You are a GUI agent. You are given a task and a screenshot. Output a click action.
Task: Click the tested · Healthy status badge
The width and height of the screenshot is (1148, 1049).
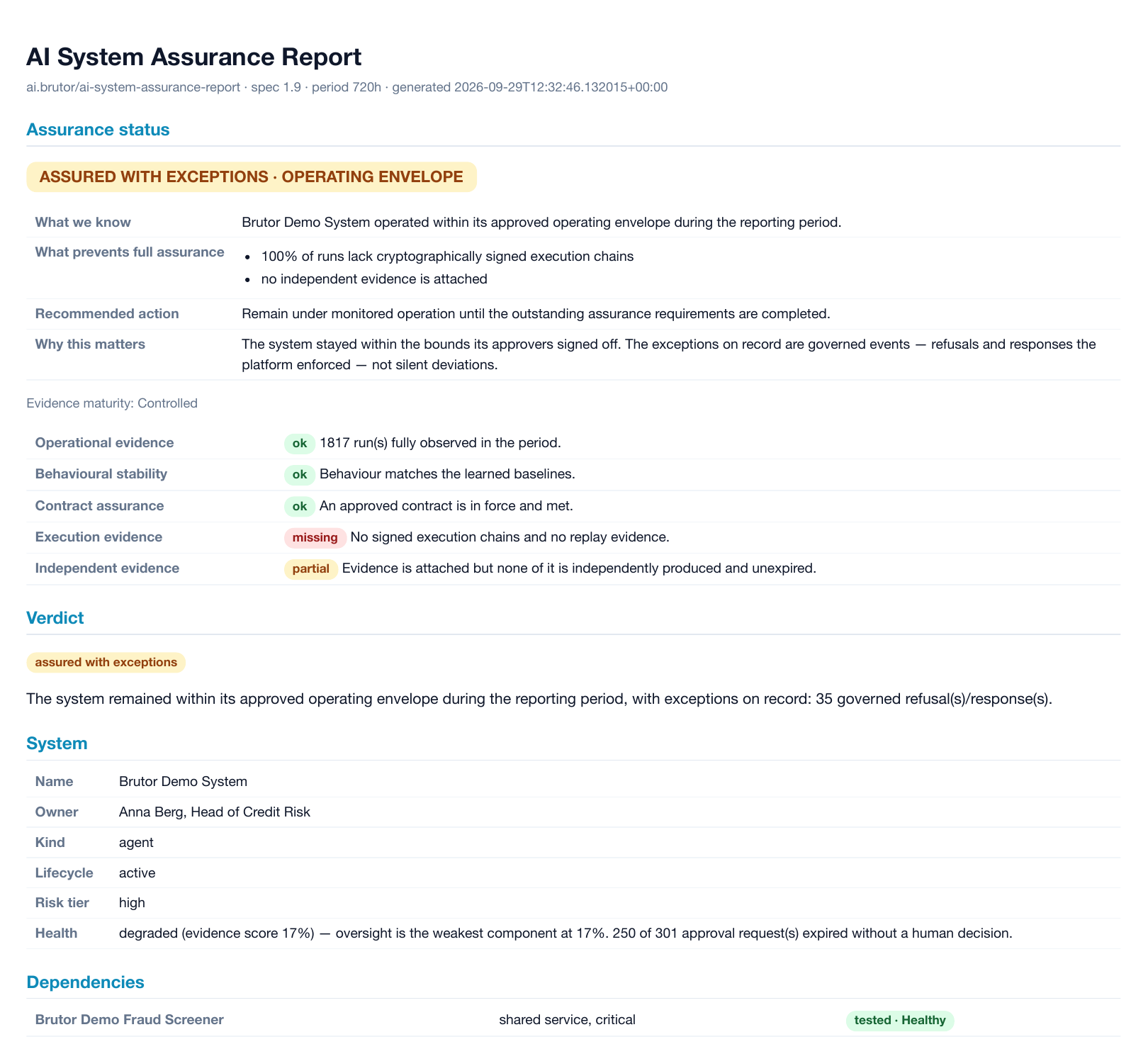click(x=900, y=1021)
